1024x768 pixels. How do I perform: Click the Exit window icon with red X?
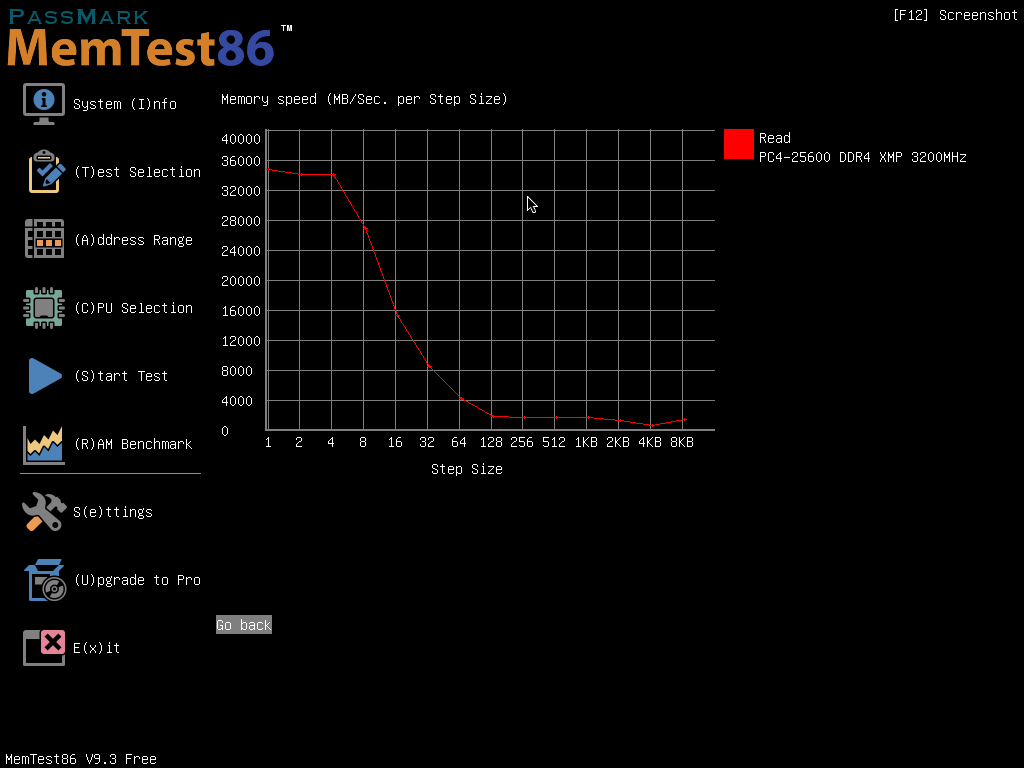click(44, 647)
